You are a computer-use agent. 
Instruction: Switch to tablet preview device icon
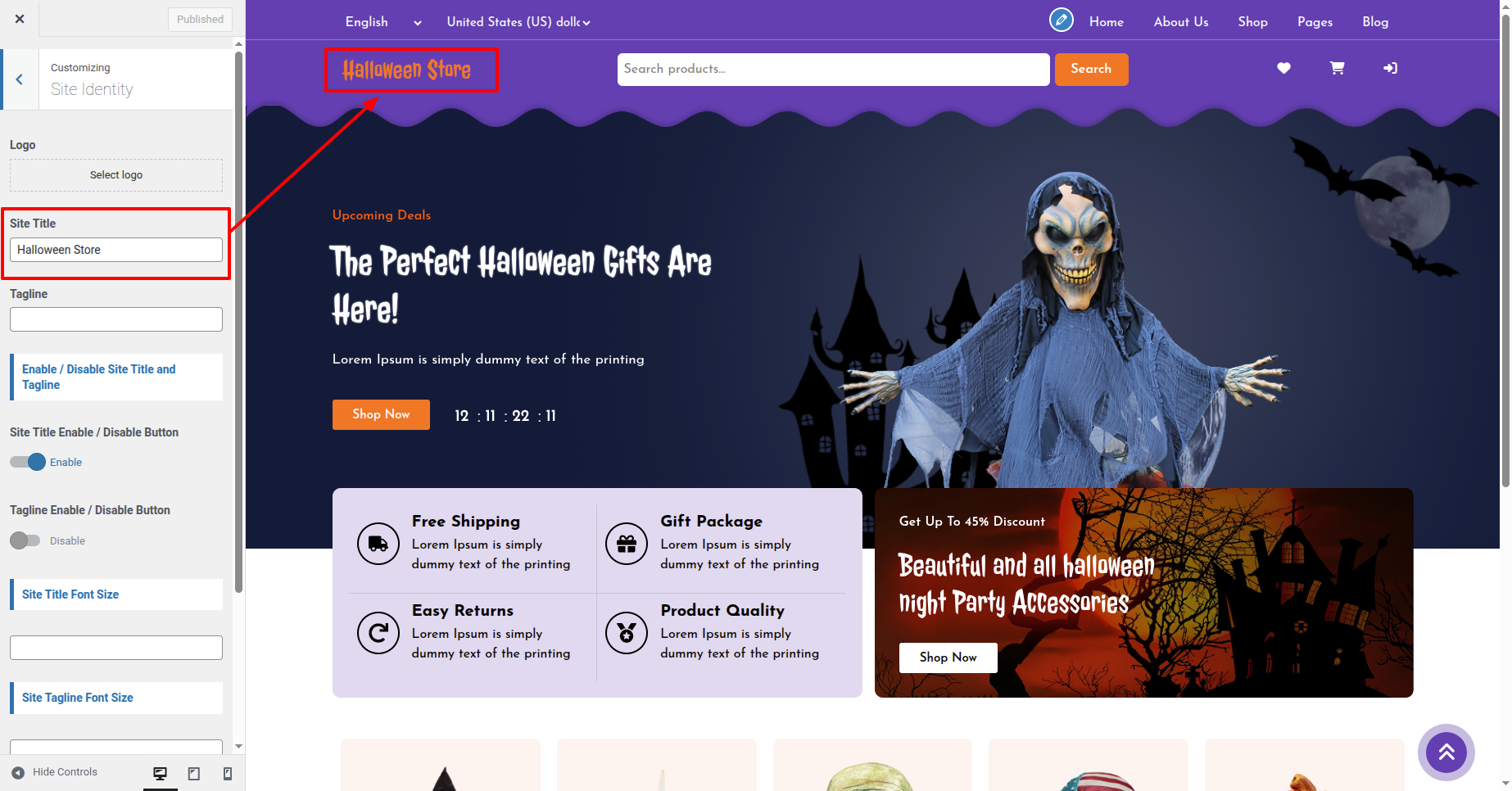click(x=194, y=773)
